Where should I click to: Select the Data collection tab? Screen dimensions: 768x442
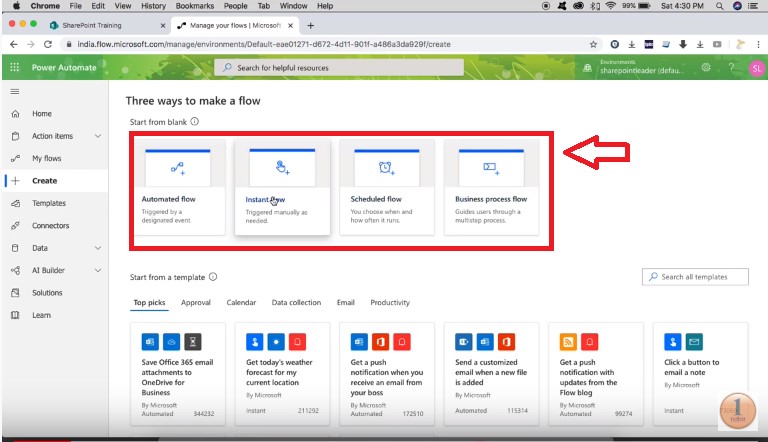click(296, 302)
